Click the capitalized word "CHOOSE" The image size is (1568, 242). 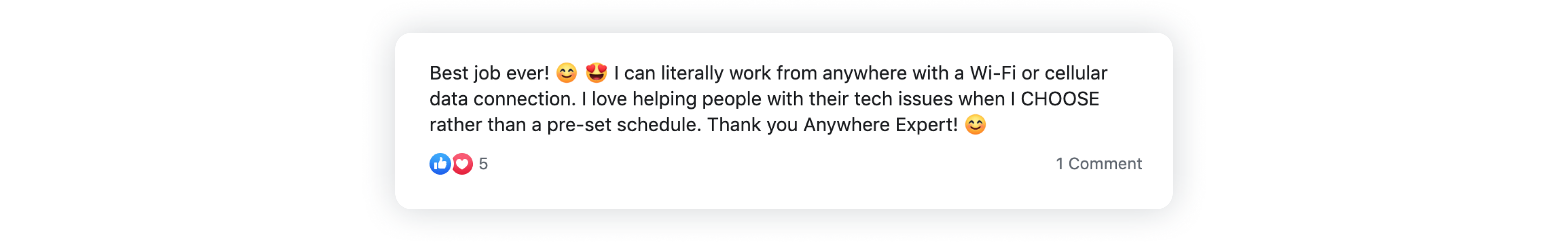[x=1060, y=99]
